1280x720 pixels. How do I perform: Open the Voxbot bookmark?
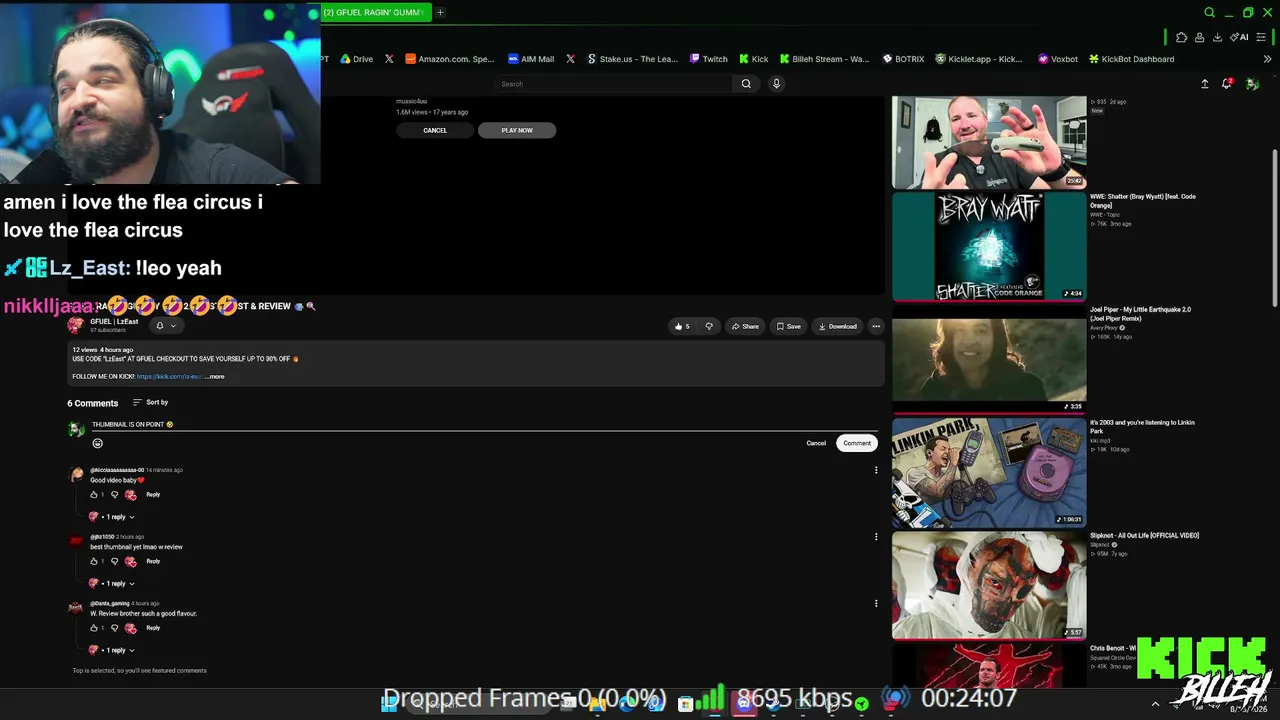click(x=1058, y=59)
